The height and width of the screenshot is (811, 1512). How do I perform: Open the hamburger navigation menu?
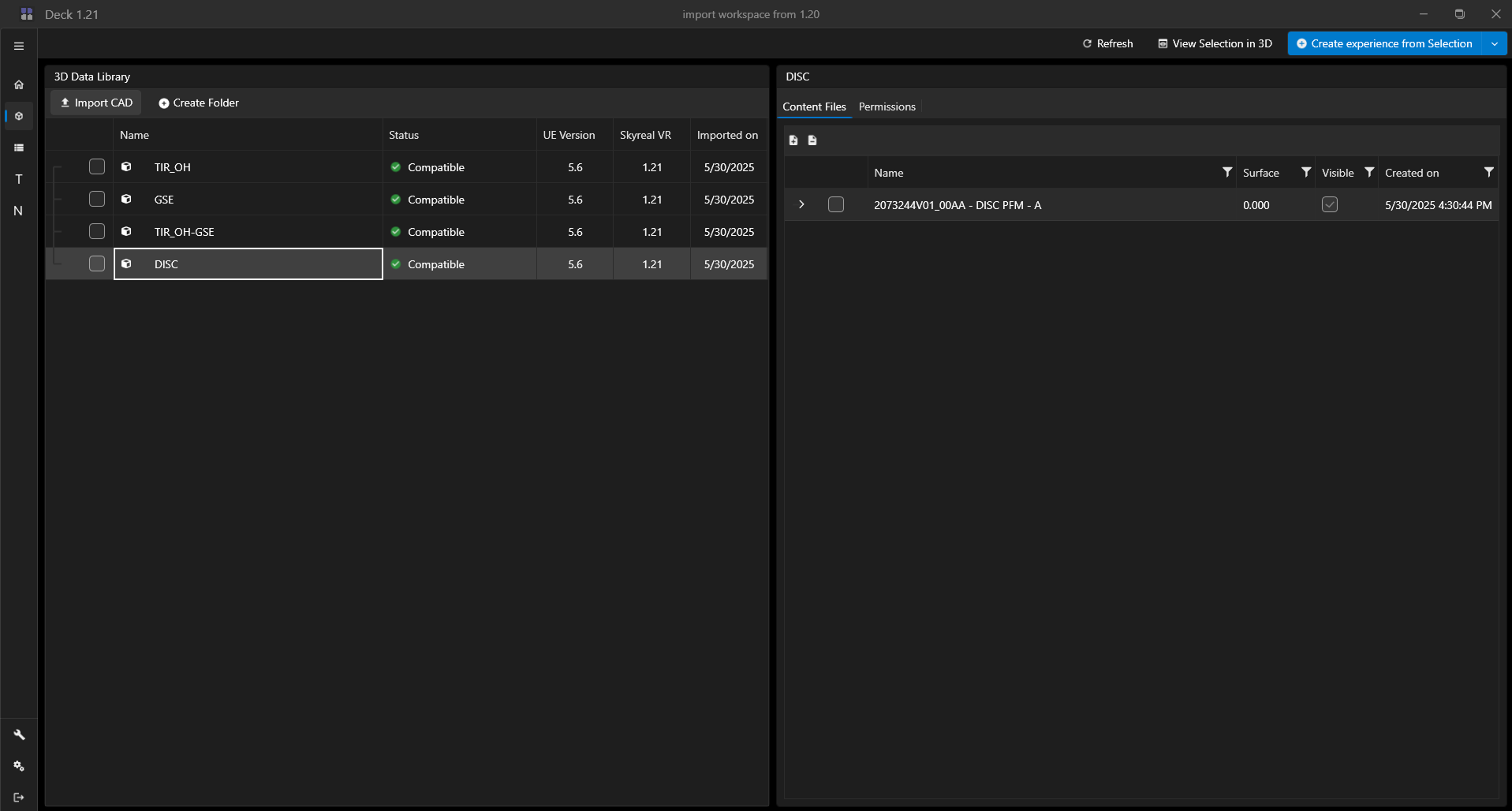19,46
